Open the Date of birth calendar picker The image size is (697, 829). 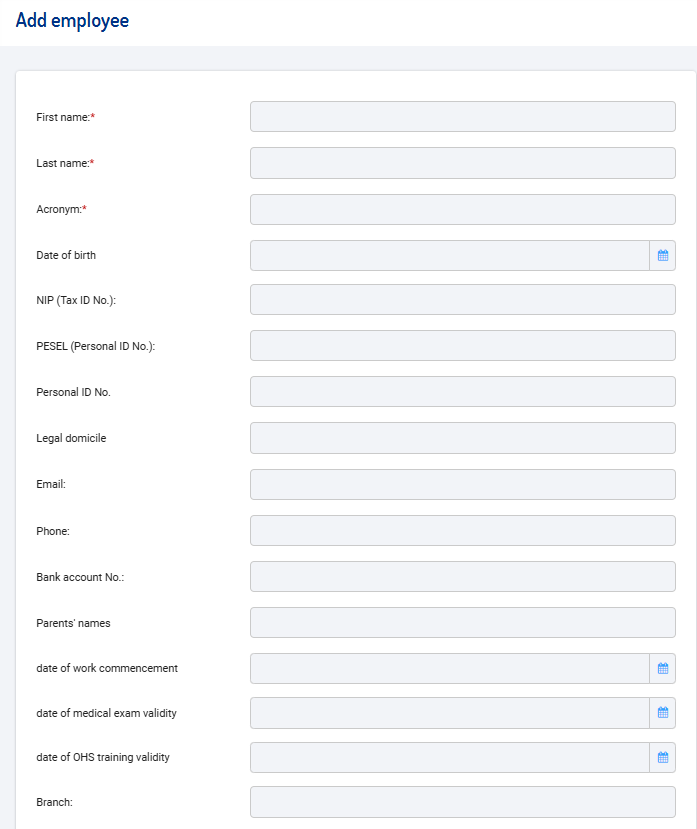663,255
